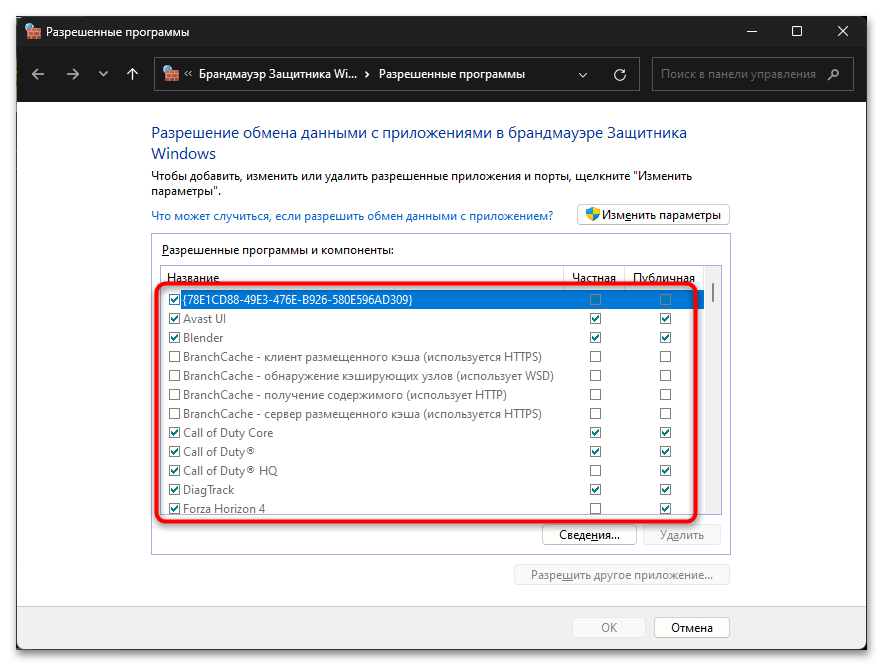This screenshot has height=666, width=883.
Task: Refresh the current page
Action: tap(620, 74)
